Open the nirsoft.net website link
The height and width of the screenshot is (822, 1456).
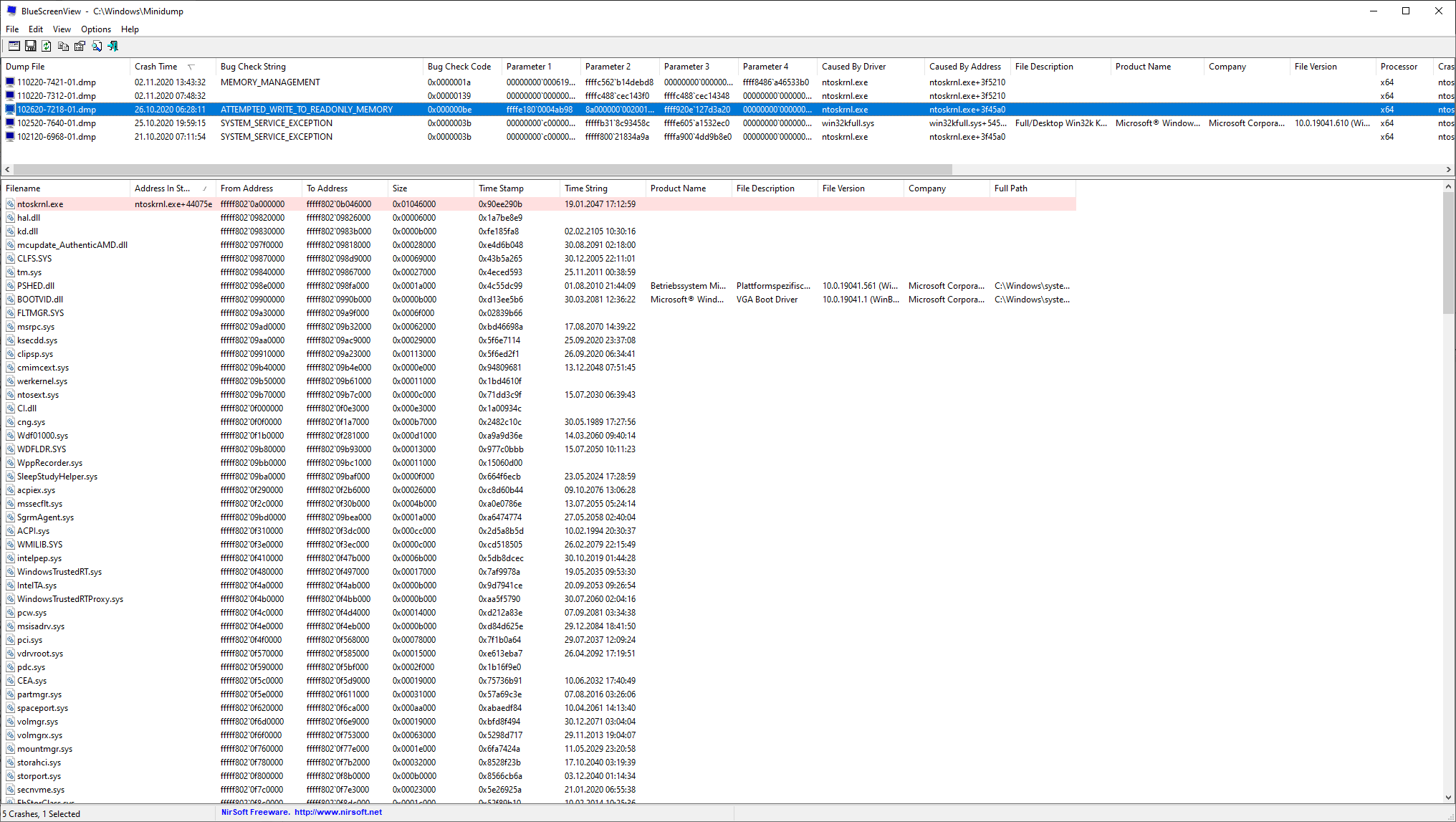338,813
